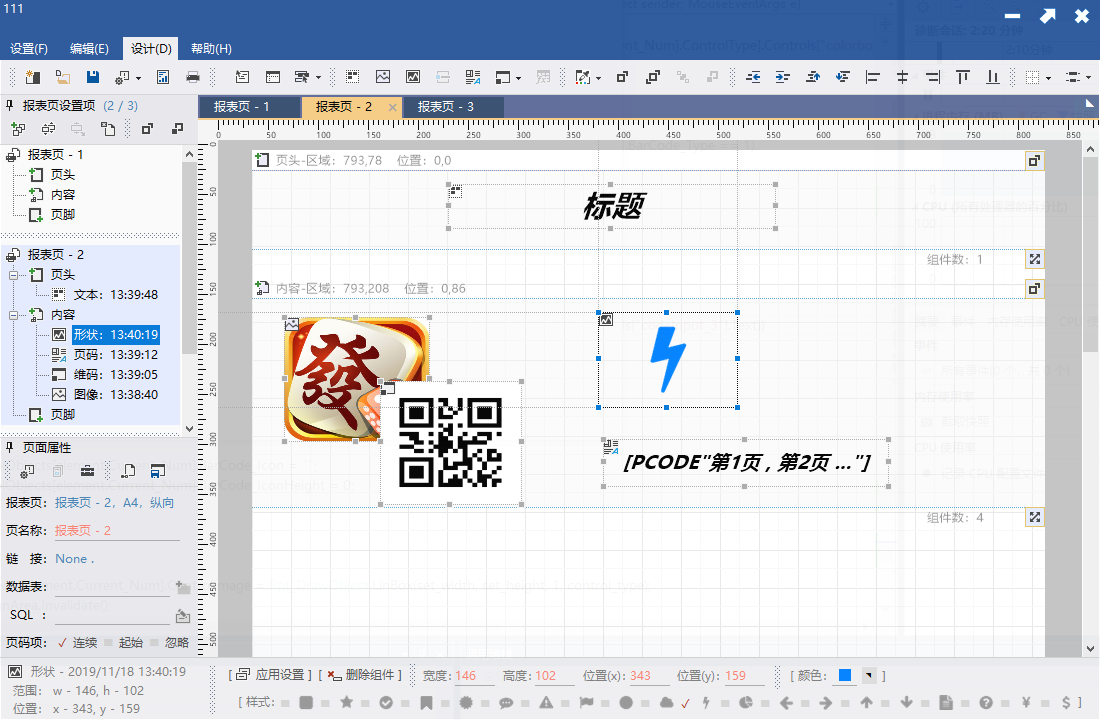Click the print report icon

[193, 77]
